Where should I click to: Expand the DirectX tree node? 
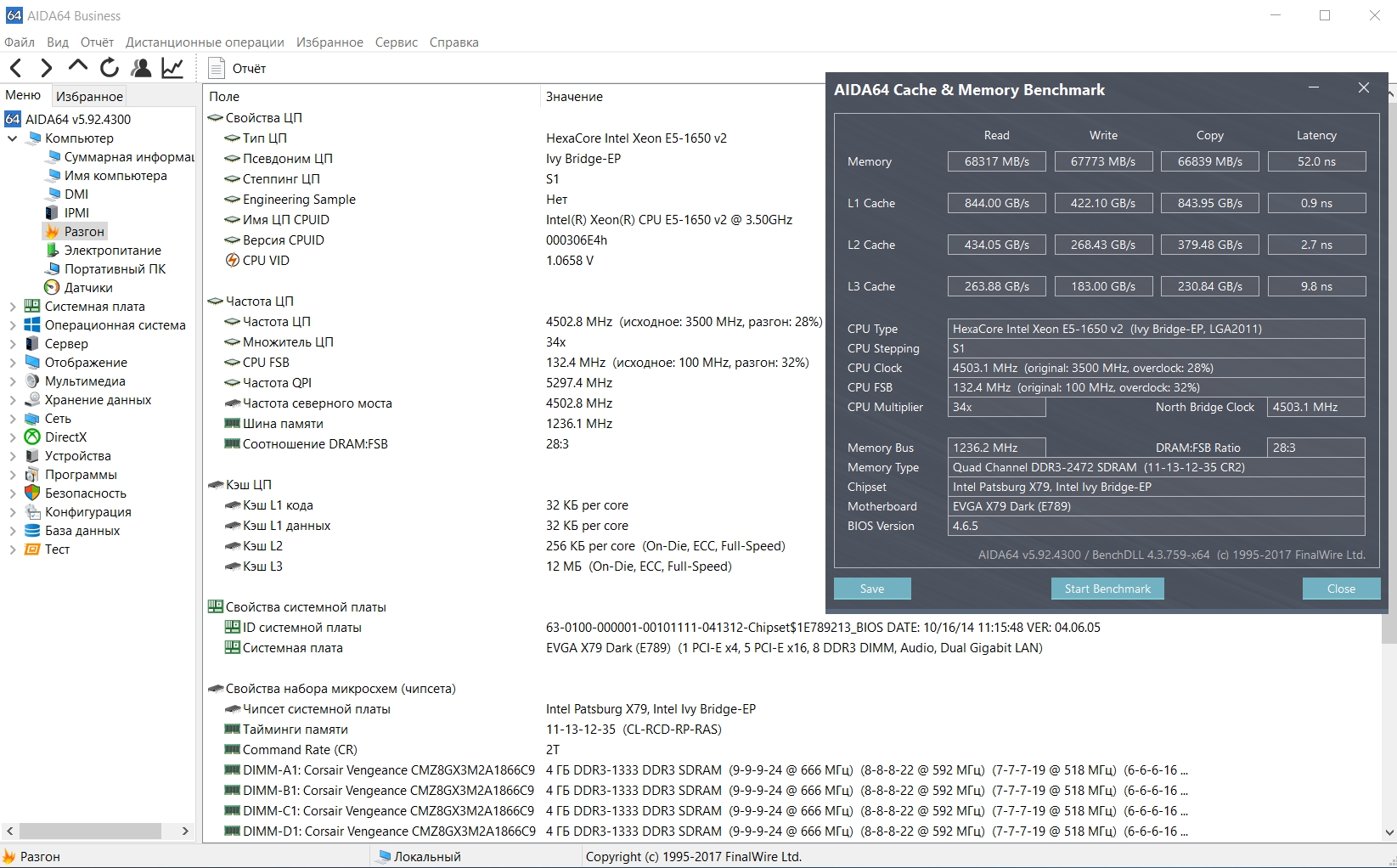pyautogui.click(x=12, y=437)
